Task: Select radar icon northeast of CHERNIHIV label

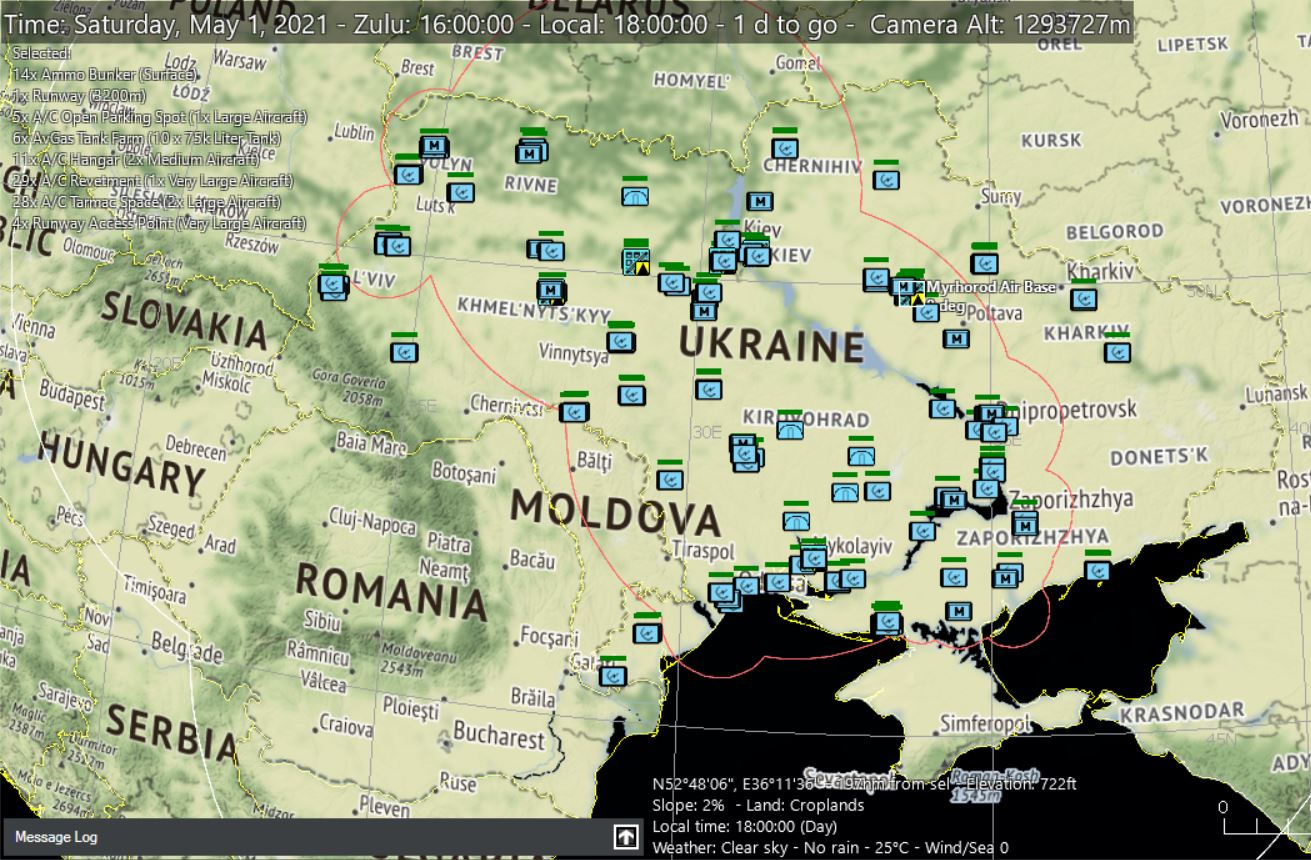Action: click(885, 179)
